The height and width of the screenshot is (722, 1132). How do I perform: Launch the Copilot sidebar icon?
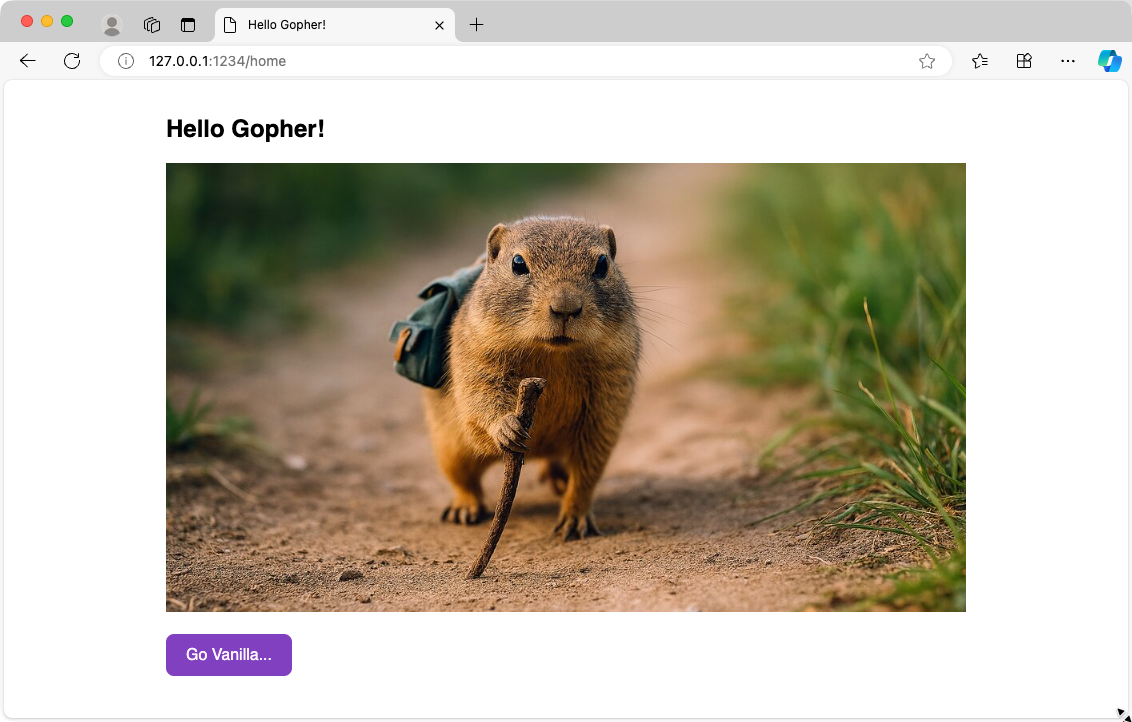(x=1110, y=61)
